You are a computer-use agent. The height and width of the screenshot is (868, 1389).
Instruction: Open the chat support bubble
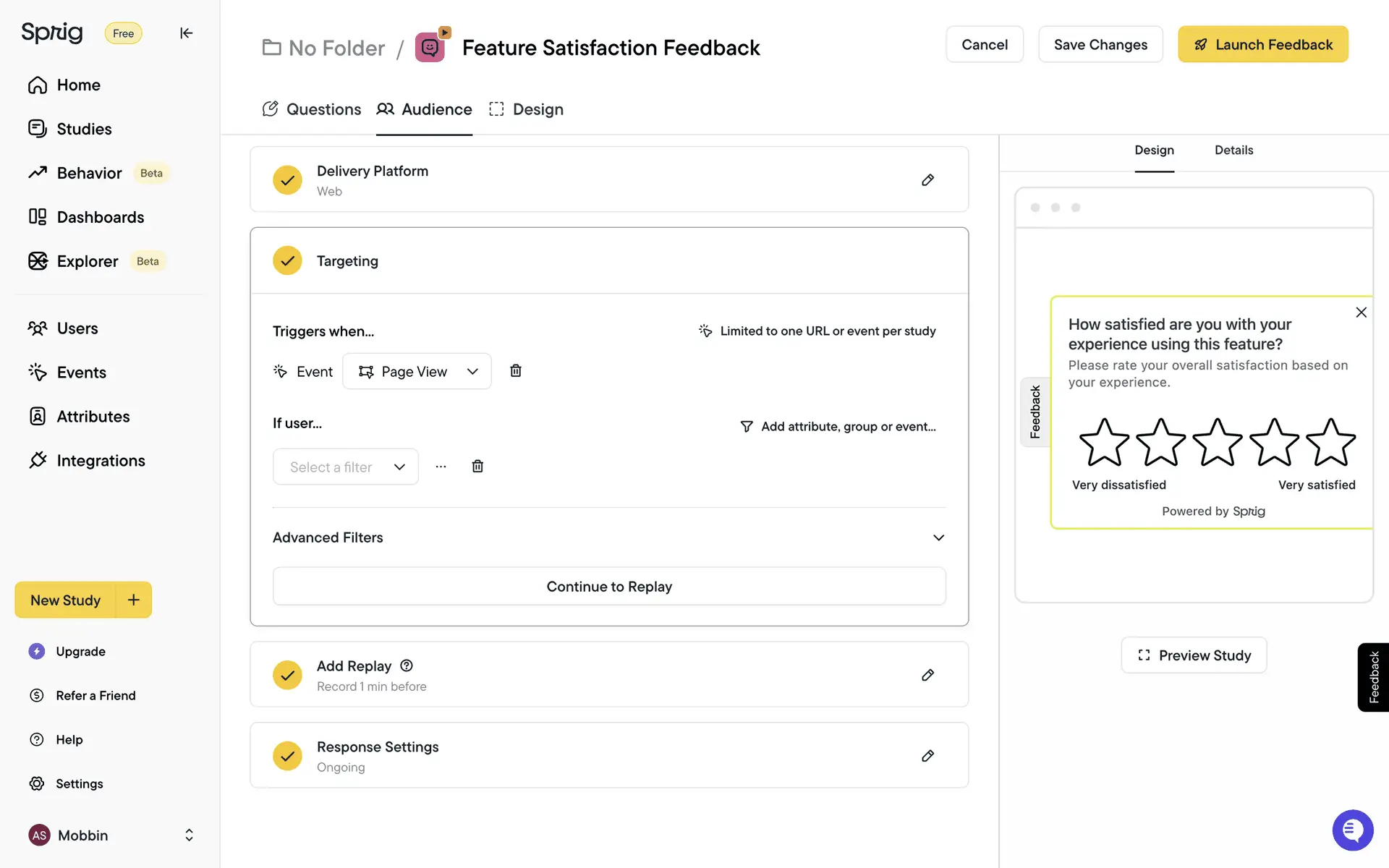tap(1352, 830)
